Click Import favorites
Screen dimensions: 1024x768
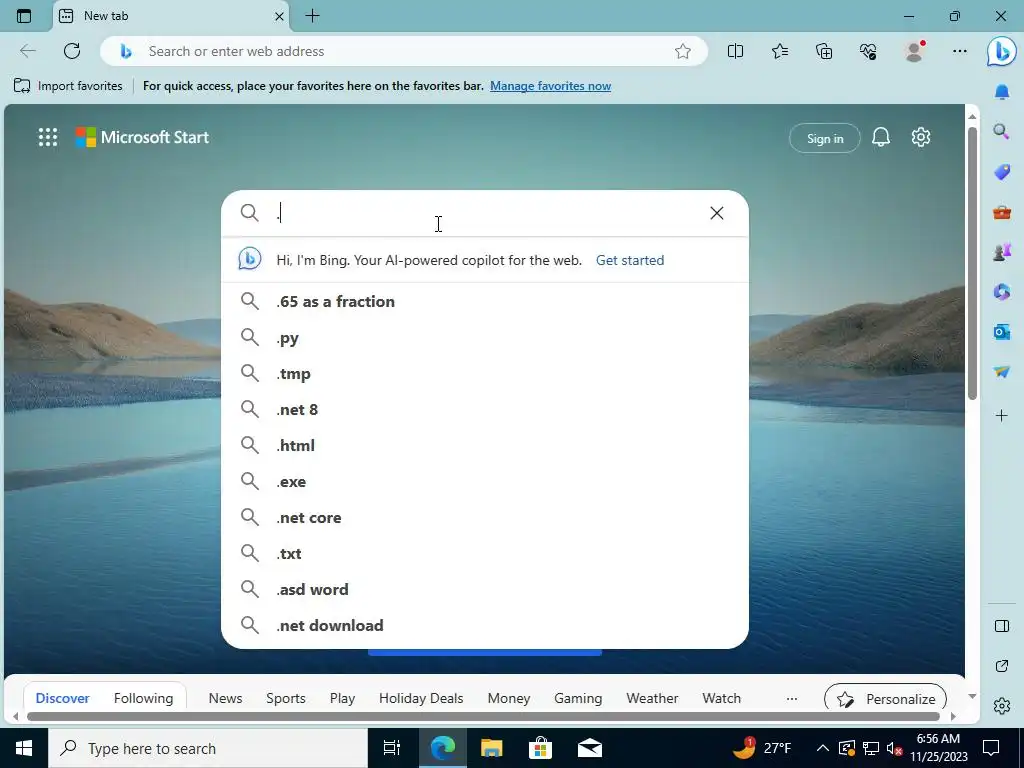(x=68, y=86)
